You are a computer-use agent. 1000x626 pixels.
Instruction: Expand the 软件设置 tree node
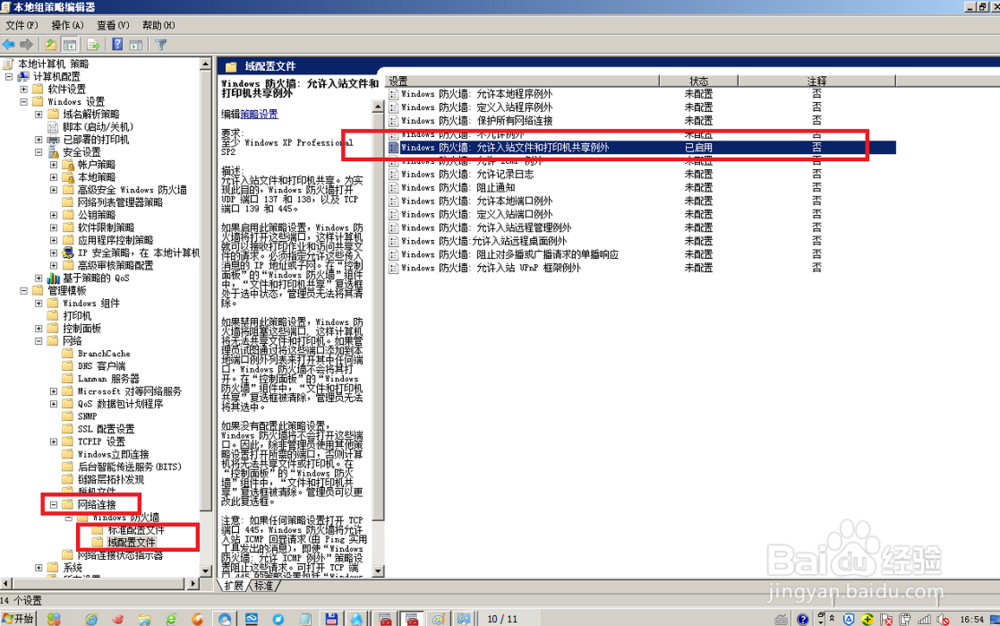tap(24, 89)
